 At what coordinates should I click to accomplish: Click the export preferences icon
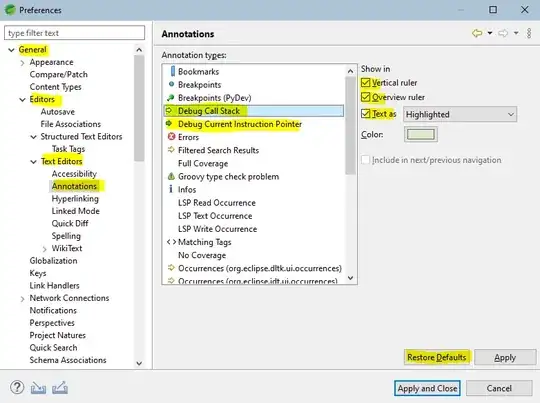[60, 388]
